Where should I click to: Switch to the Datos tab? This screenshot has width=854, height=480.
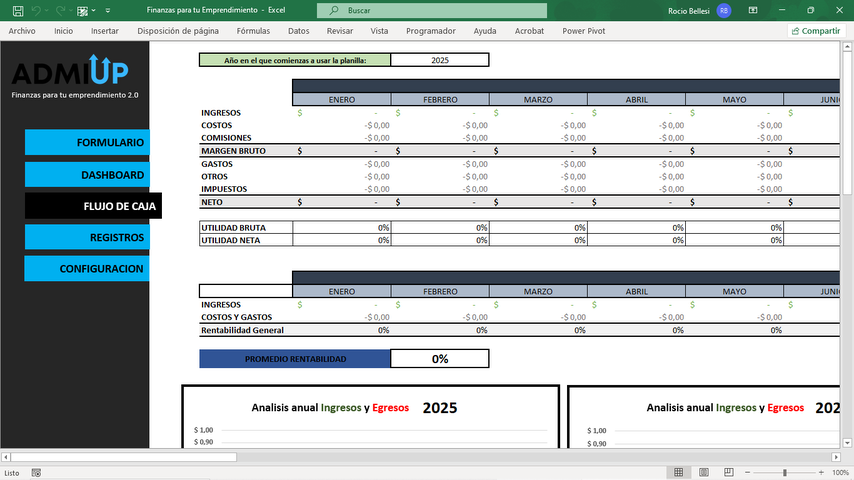pos(298,31)
